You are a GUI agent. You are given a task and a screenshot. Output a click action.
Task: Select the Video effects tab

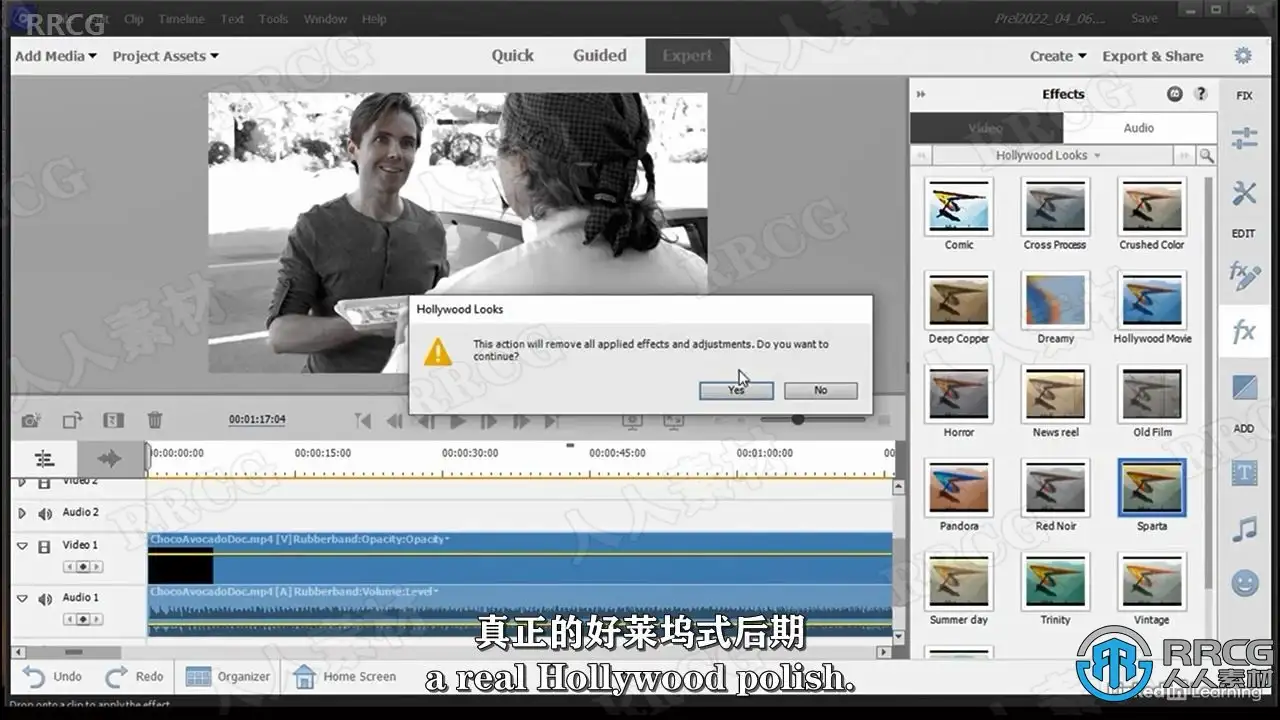[986, 128]
